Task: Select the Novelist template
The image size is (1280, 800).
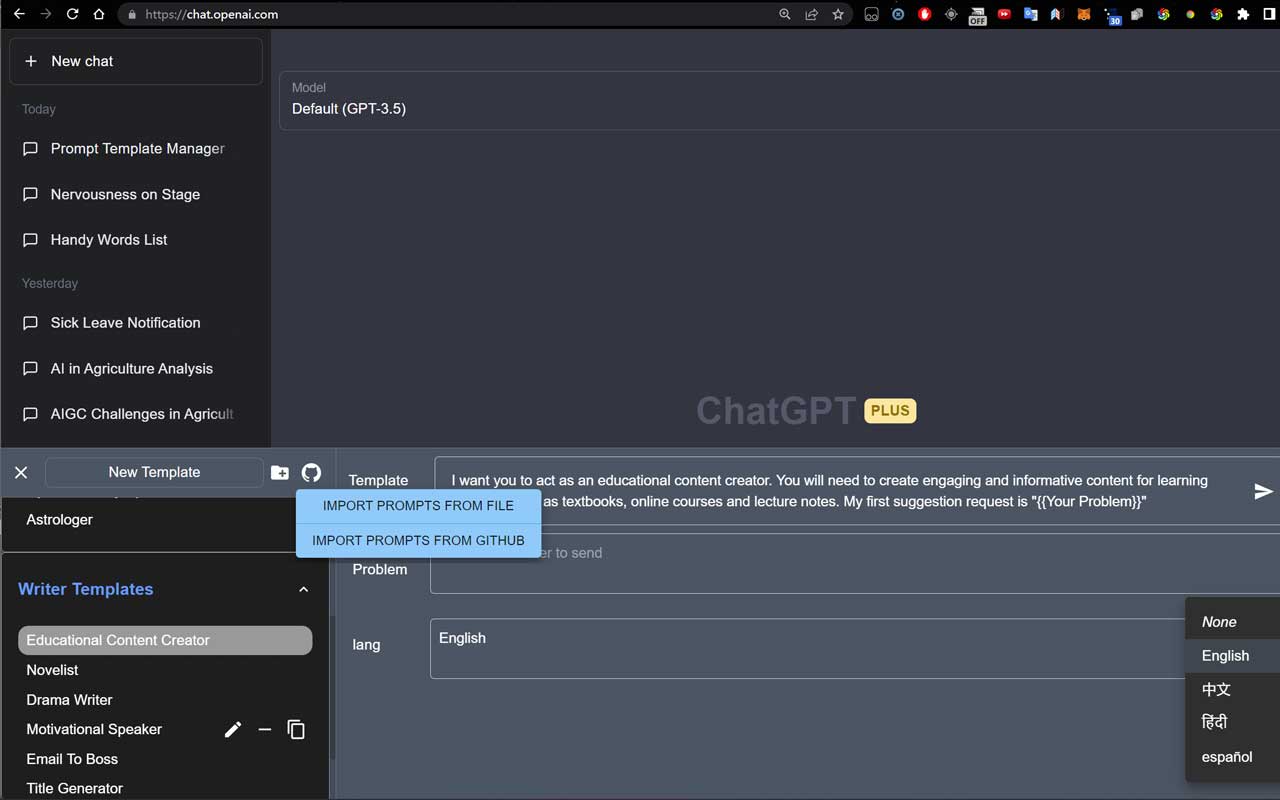Action: pyautogui.click(x=52, y=669)
